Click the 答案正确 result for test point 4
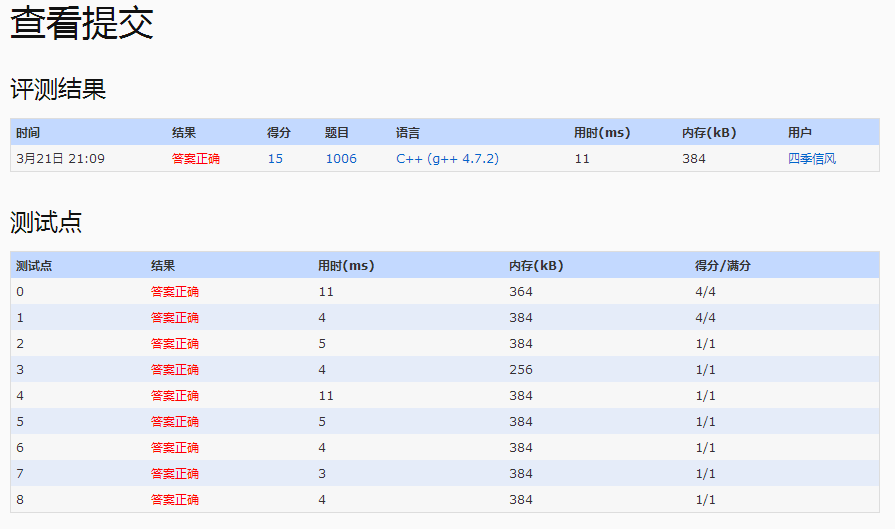Viewport: 895px width, 529px height. pos(175,395)
